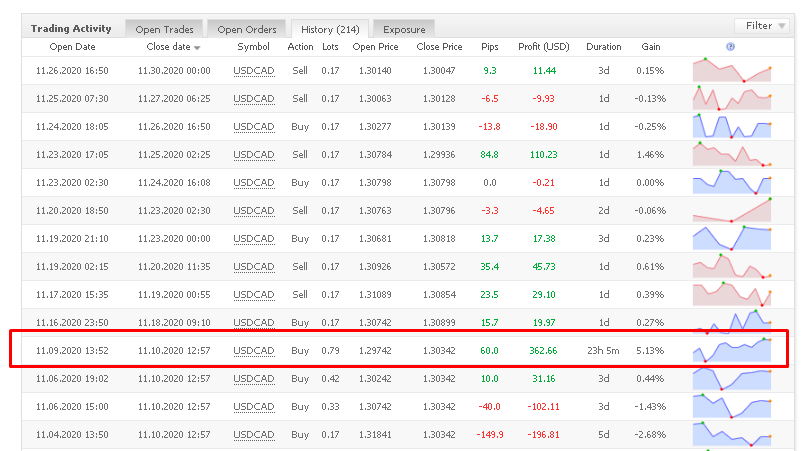Click sparkline chart for 11.24.2020 18:05 trade
805x451 pixels.
(731, 127)
